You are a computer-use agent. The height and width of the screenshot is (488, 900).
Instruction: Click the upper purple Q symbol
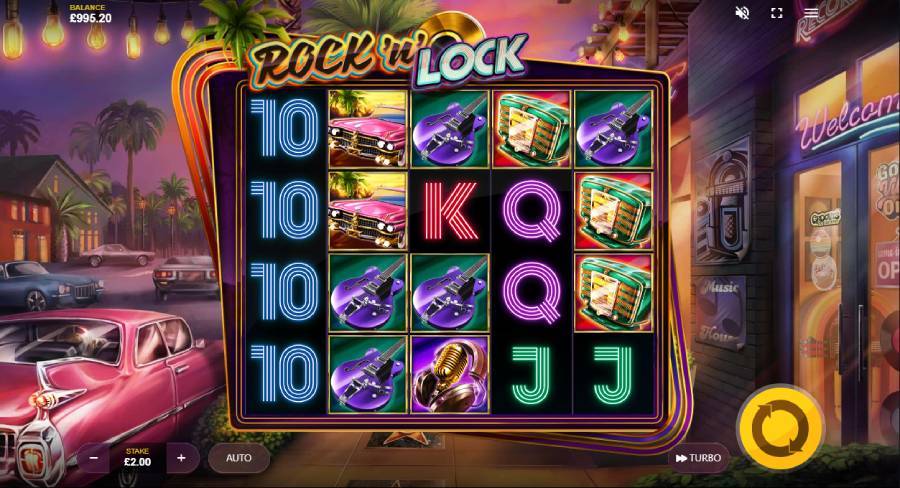click(532, 211)
